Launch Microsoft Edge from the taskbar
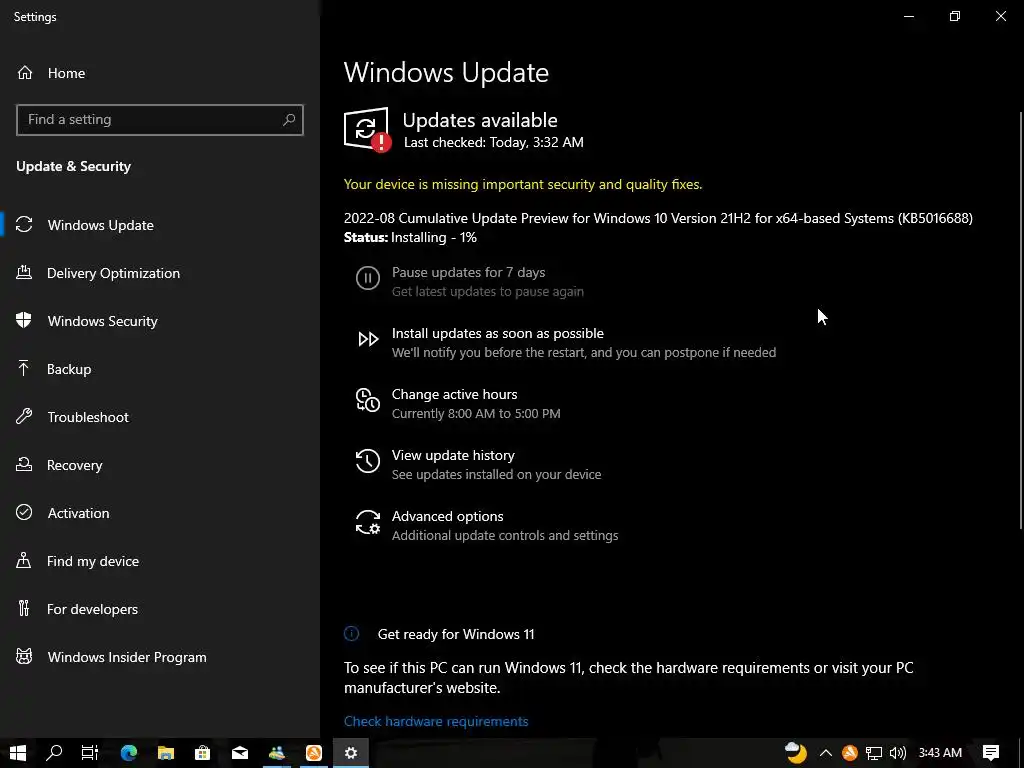1024x768 pixels. tap(129, 753)
